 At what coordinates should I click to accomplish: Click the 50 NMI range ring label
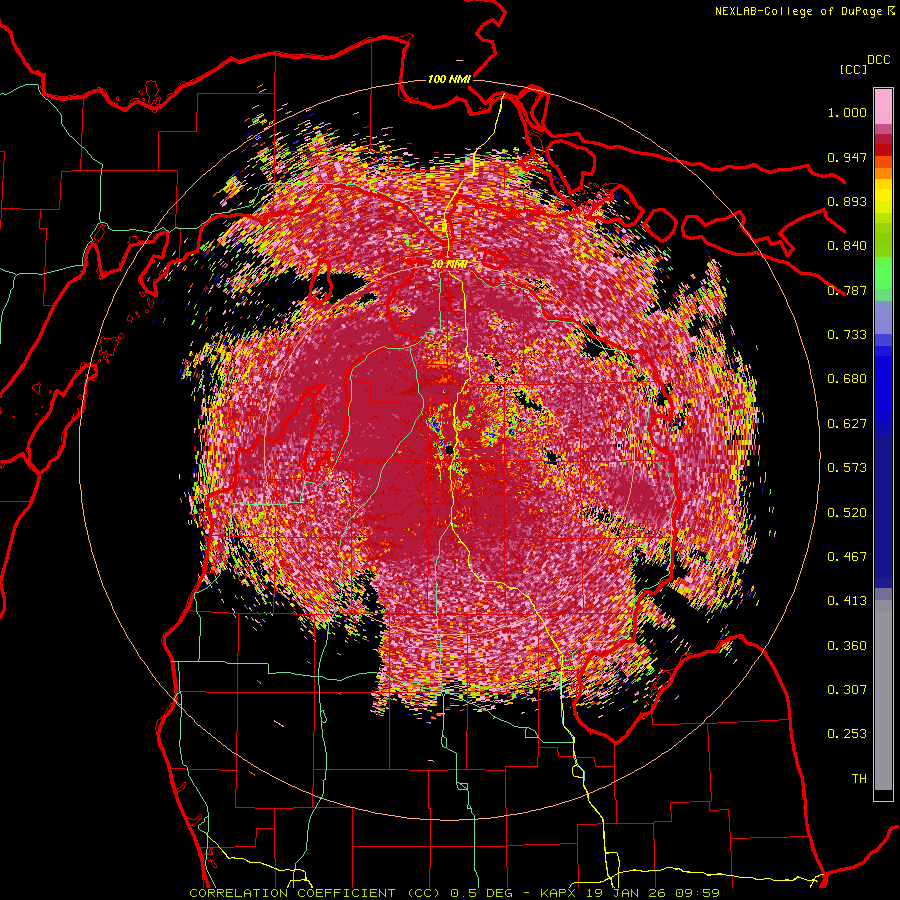pos(449,264)
